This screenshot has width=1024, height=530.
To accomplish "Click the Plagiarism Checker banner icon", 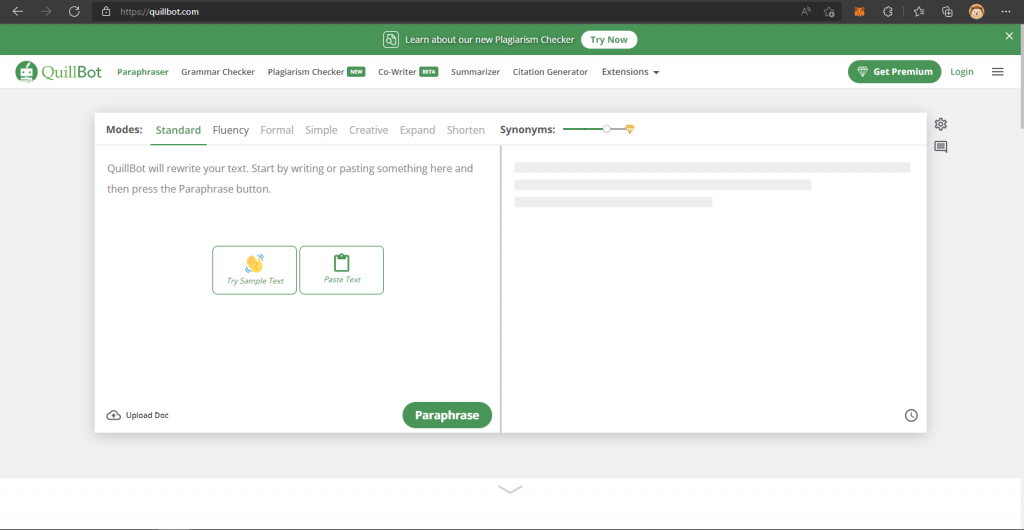I will (391, 40).
